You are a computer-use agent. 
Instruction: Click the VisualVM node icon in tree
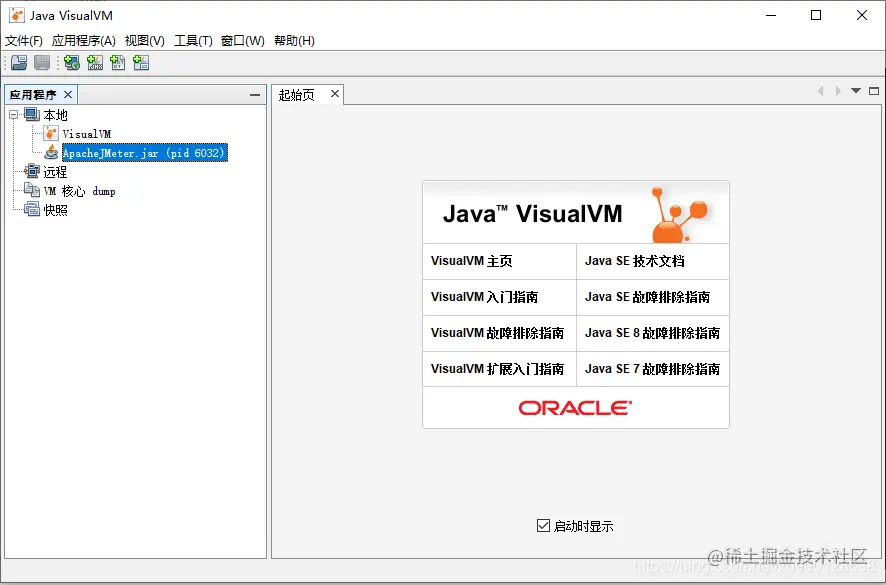tap(51, 133)
